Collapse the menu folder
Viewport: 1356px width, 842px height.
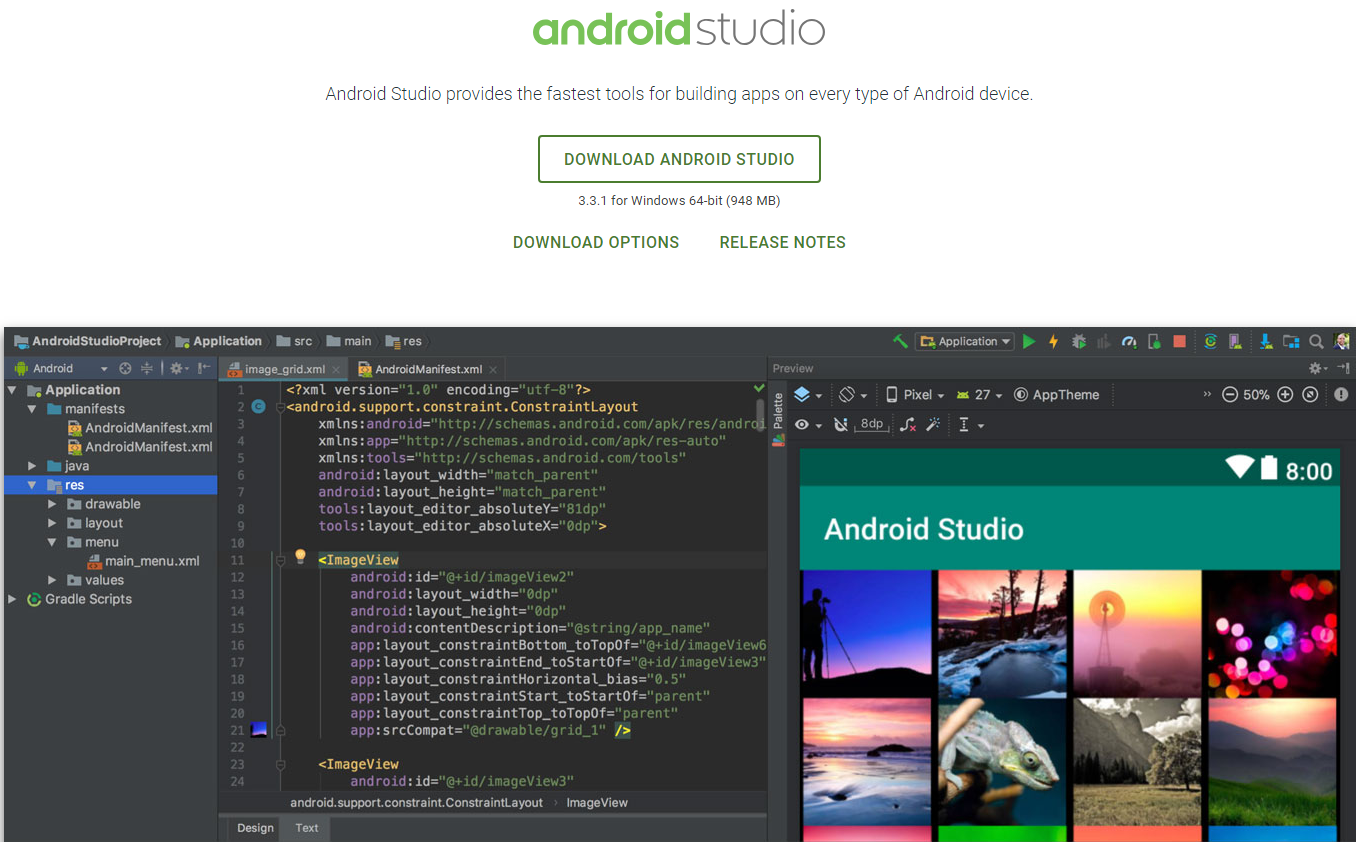[x=52, y=542]
